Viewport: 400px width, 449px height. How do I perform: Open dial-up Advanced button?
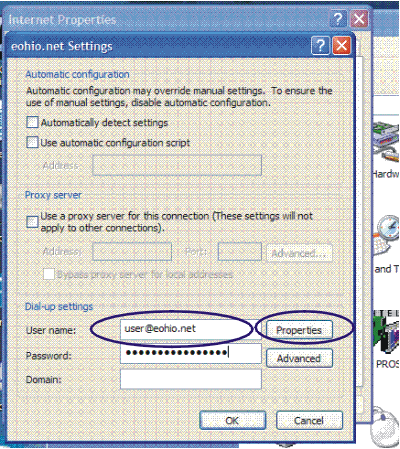299,358
